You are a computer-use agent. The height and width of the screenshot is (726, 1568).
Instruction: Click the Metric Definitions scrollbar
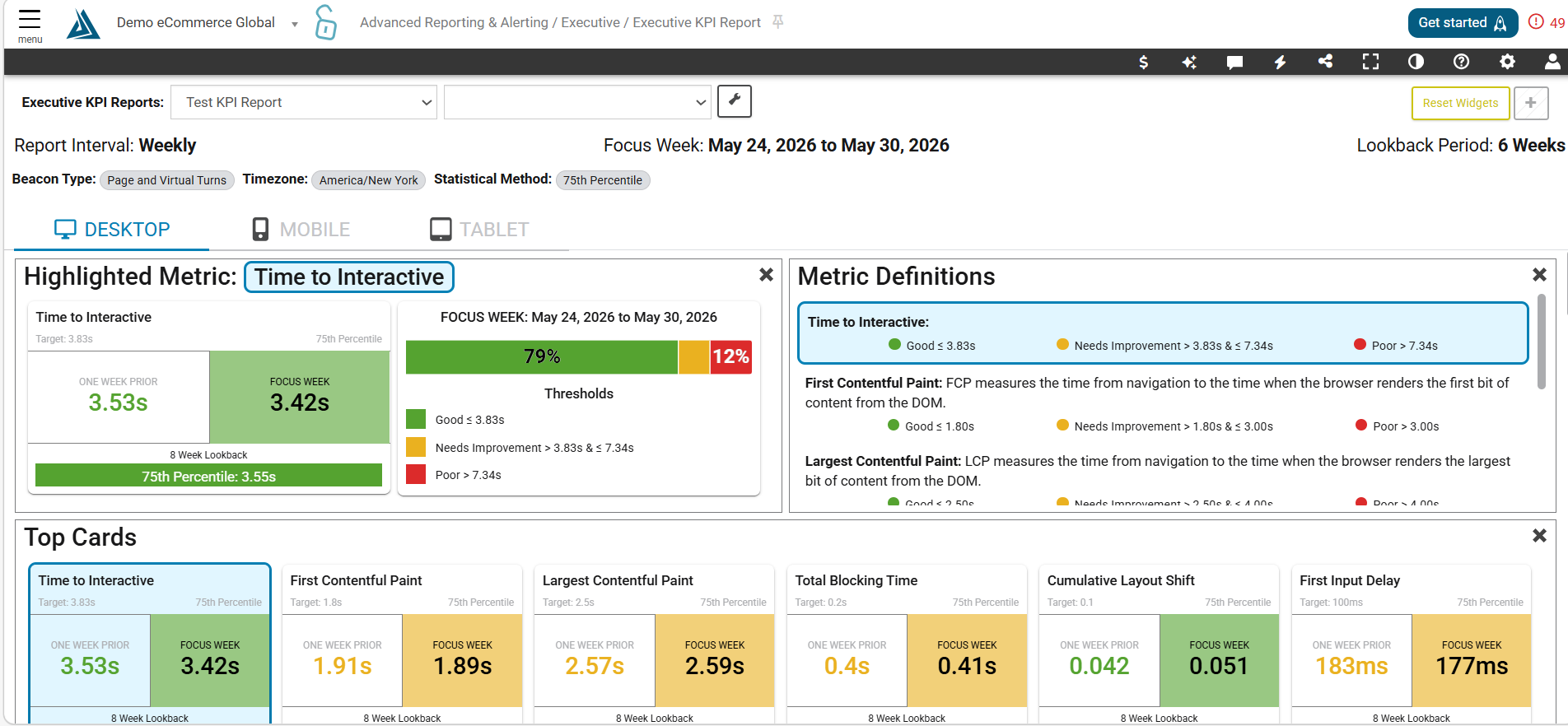coord(1542,342)
